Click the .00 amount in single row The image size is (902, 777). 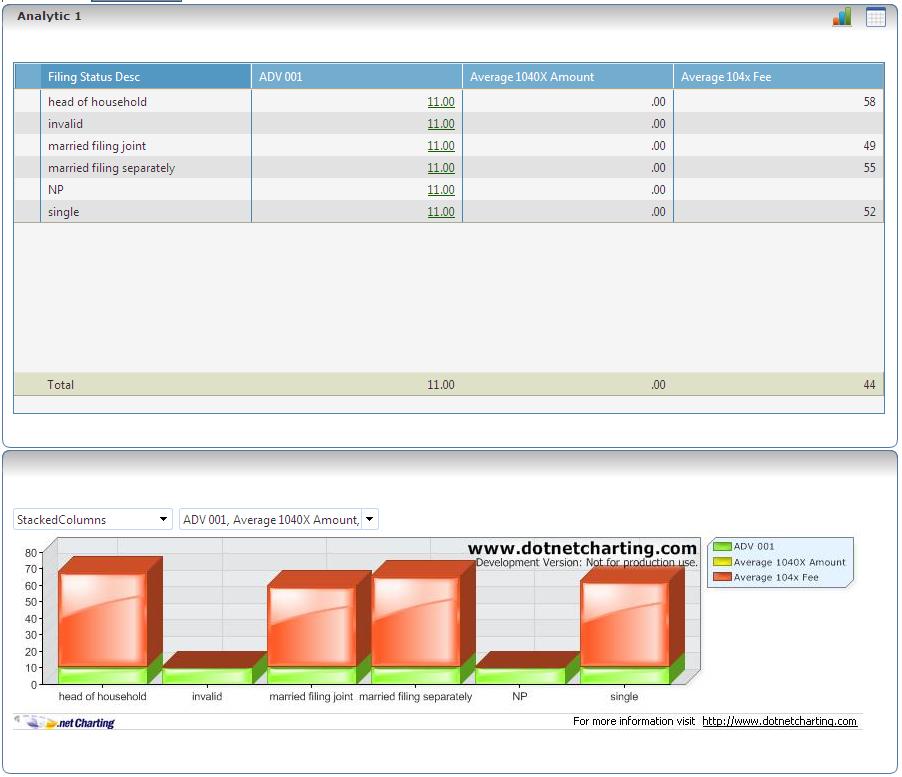[658, 212]
